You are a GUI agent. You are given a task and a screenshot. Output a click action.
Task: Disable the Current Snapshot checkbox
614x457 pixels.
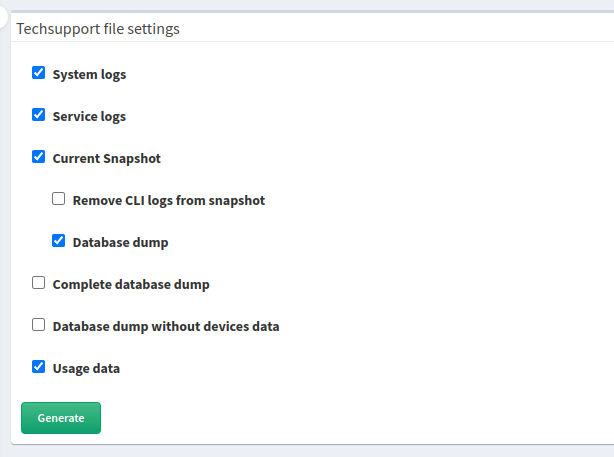pos(38,157)
